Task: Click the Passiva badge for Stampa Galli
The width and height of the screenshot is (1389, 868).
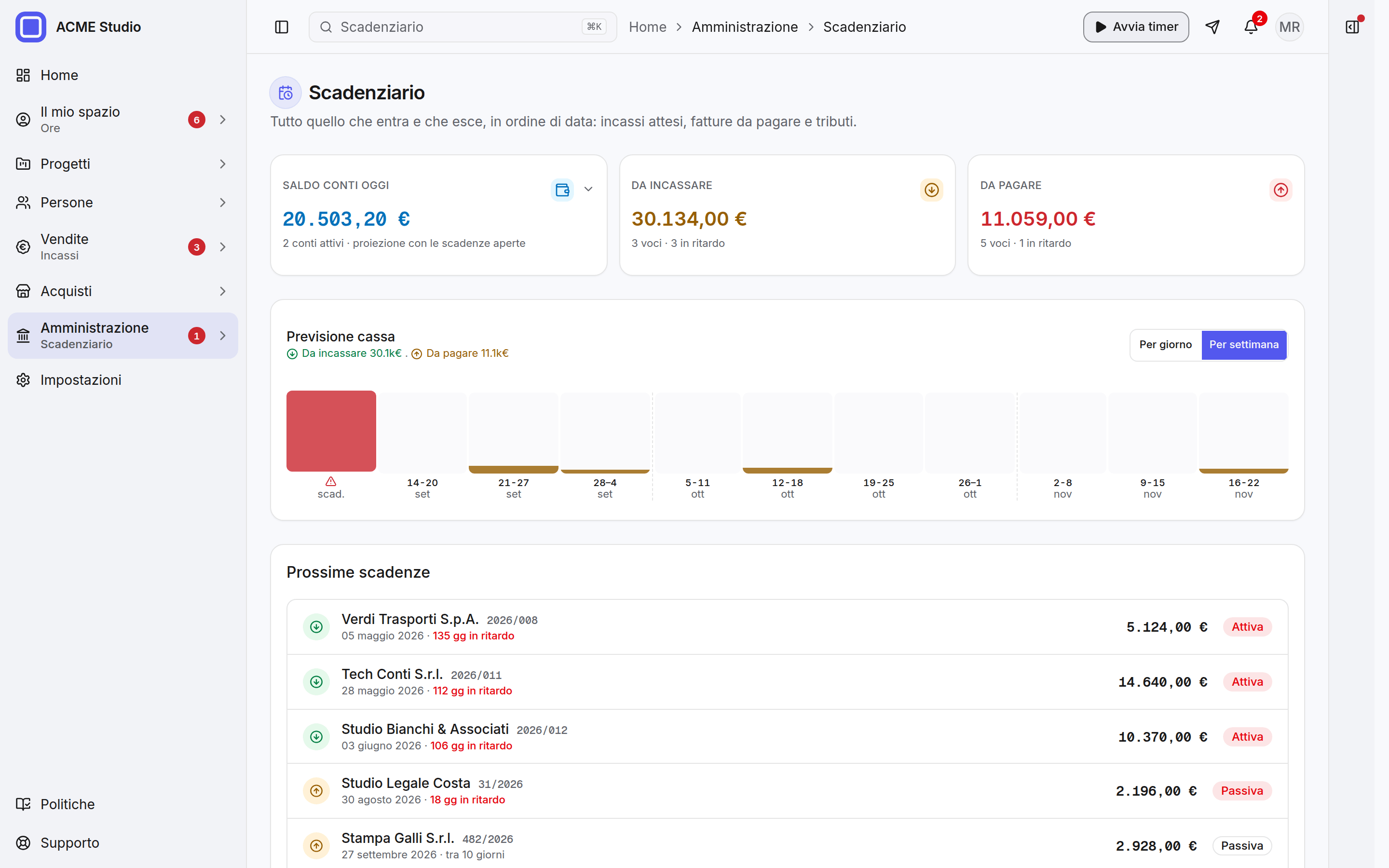Action: (x=1241, y=846)
